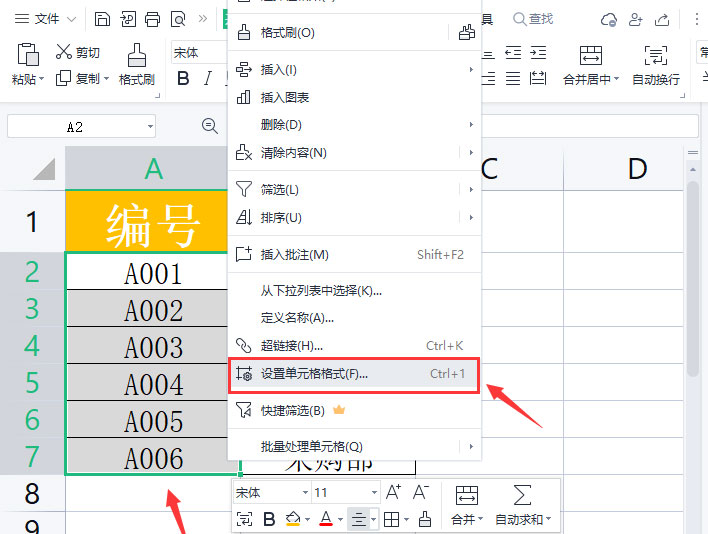Click cell containing A003
708x534 pixels.
tap(147, 346)
